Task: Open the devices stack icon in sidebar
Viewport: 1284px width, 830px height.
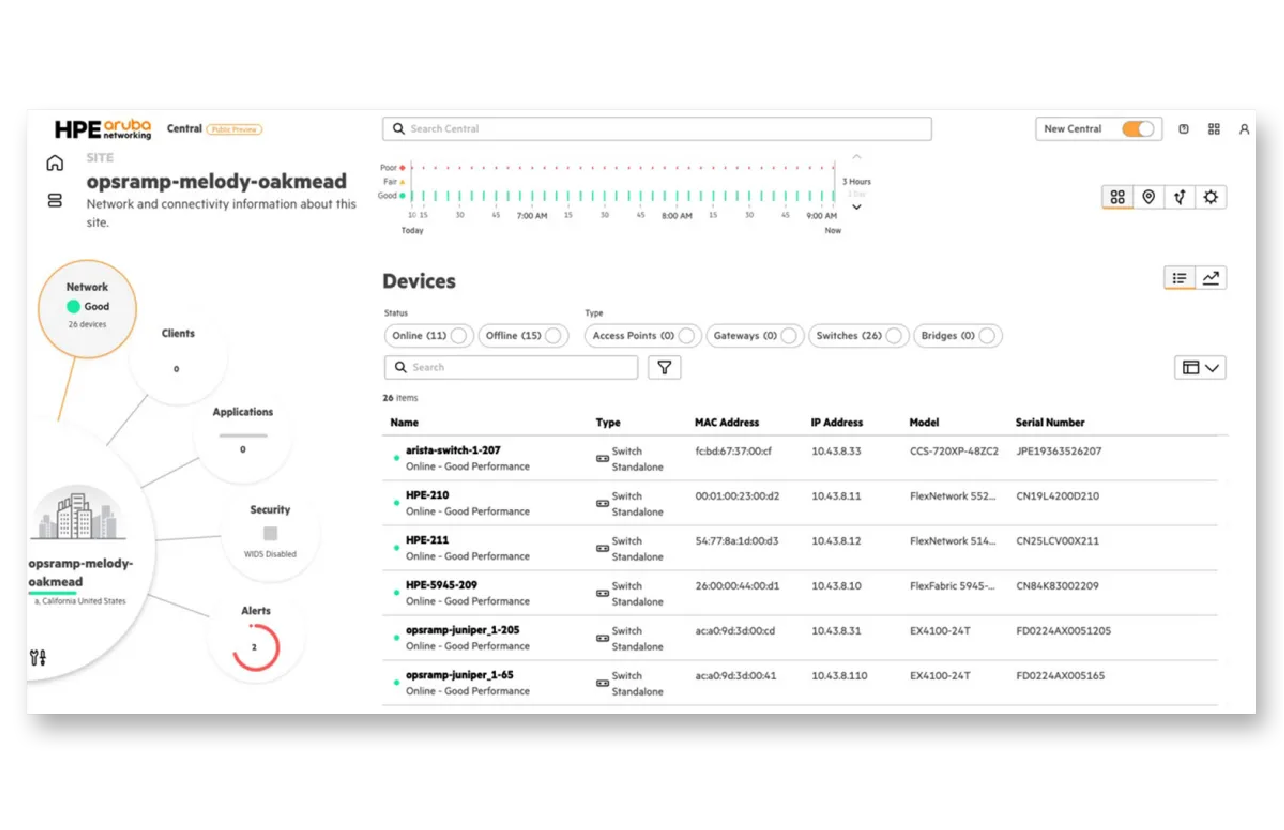Action: pyautogui.click(x=55, y=201)
